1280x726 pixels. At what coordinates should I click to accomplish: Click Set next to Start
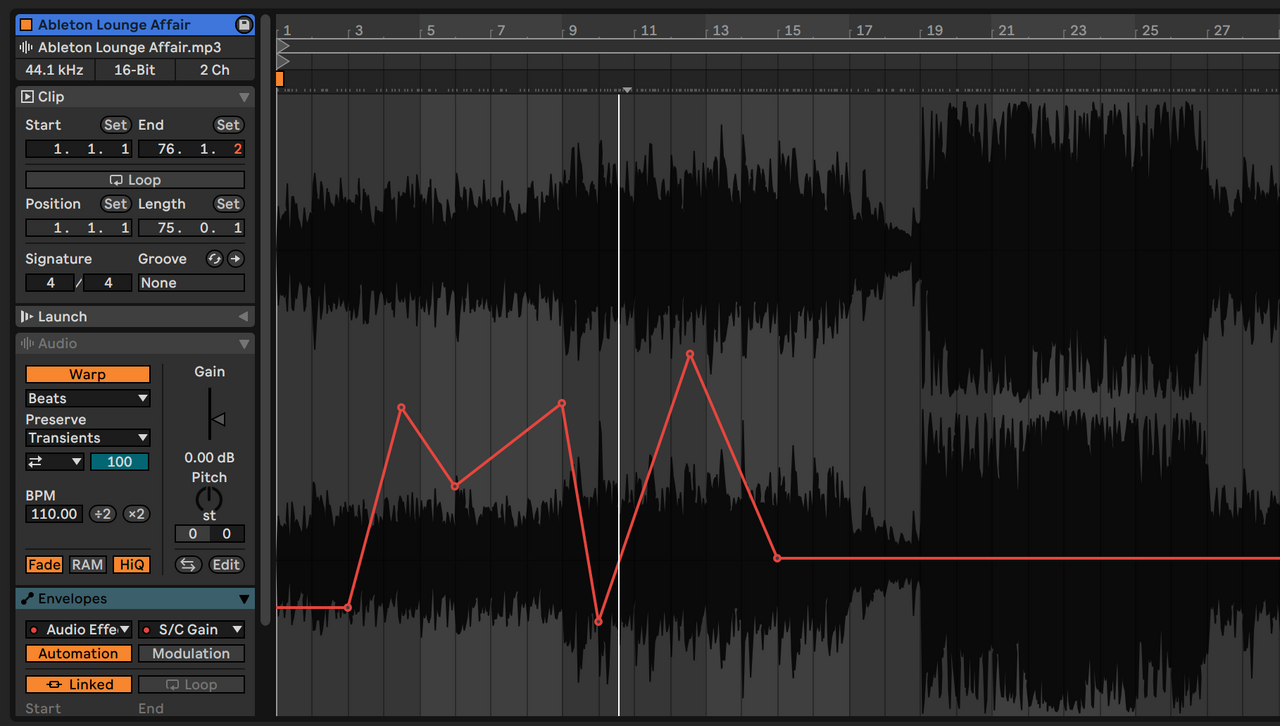(116, 125)
